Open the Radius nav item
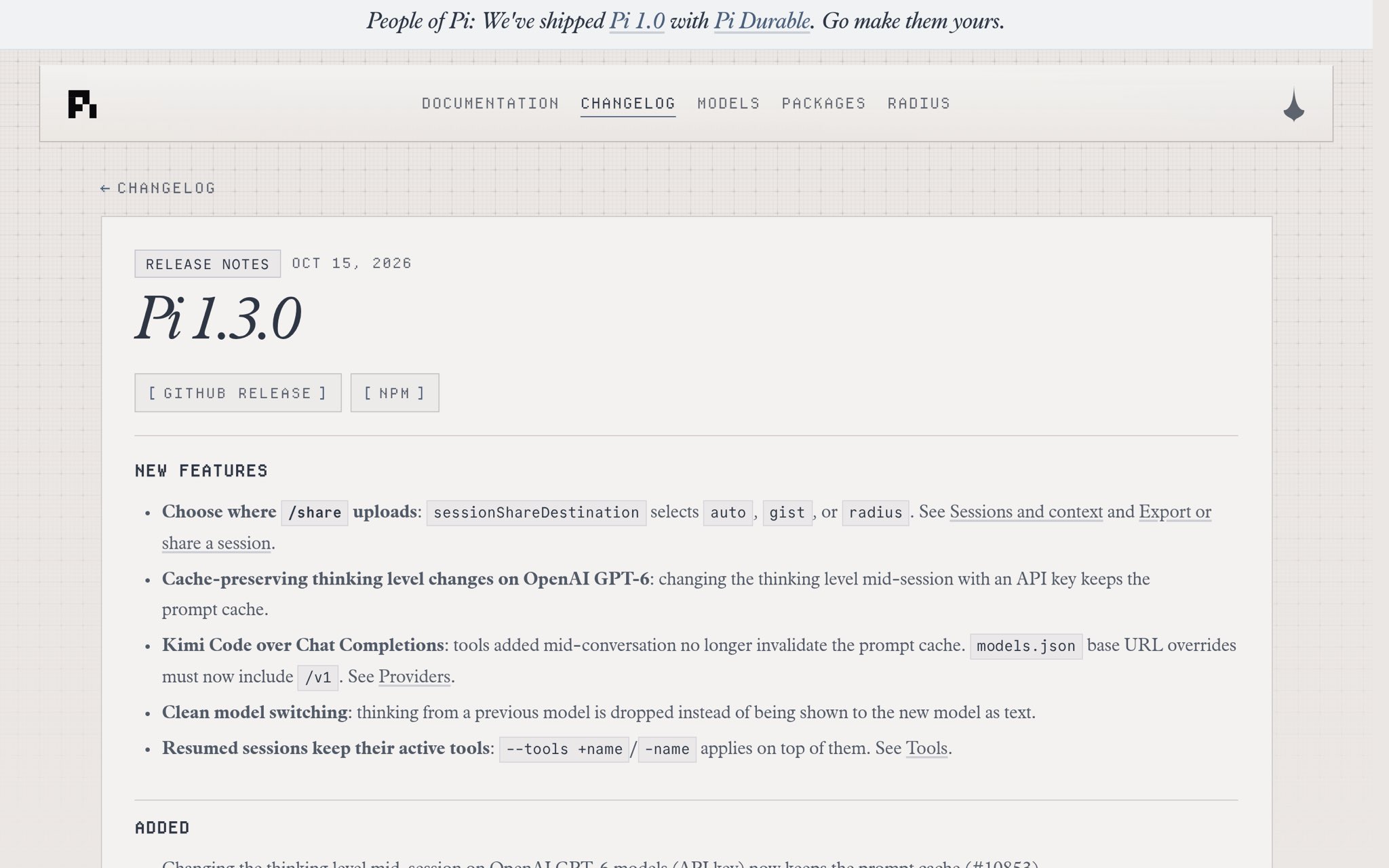This screenshot has height=868, width=1389. coord(919,103)
